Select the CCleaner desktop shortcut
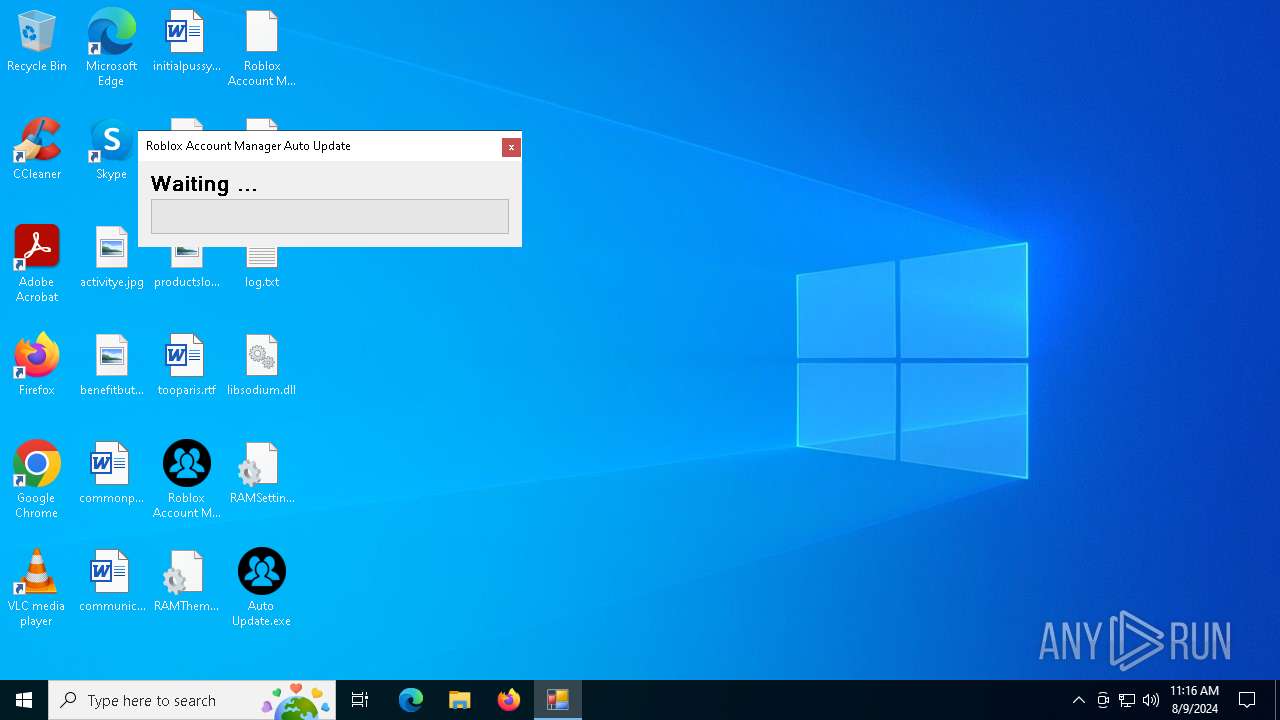The width and height of the screenshot is (1280, 720). [37, 150]
